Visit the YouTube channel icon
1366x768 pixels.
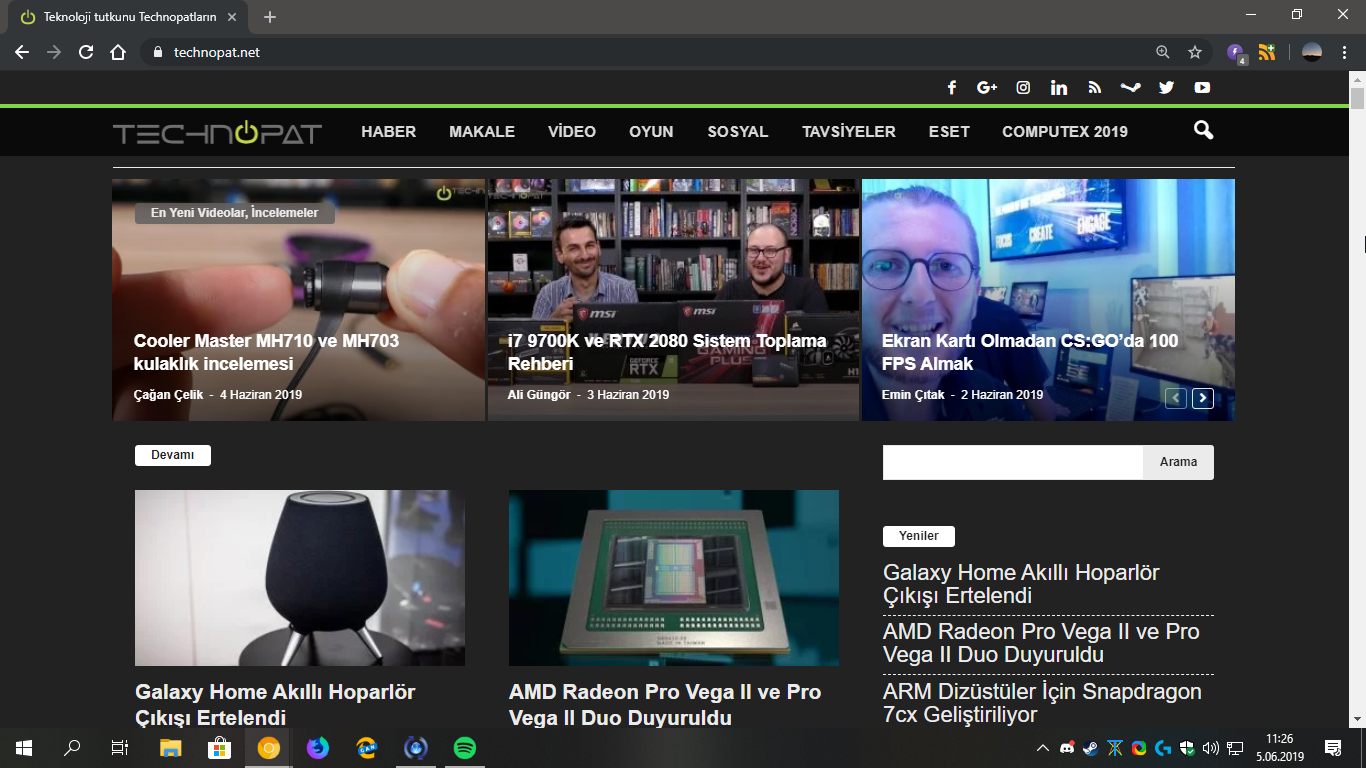[1202, 88]
